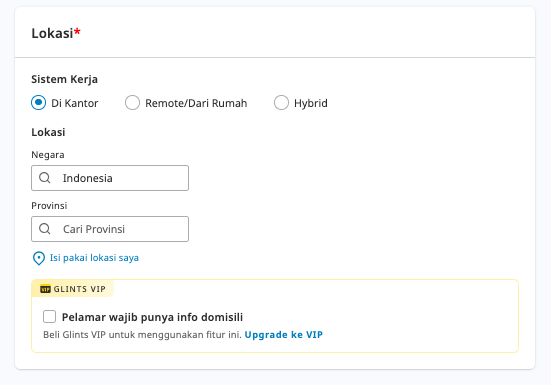
Task: Select the Hybrid work option
Action: click(281, 103)
